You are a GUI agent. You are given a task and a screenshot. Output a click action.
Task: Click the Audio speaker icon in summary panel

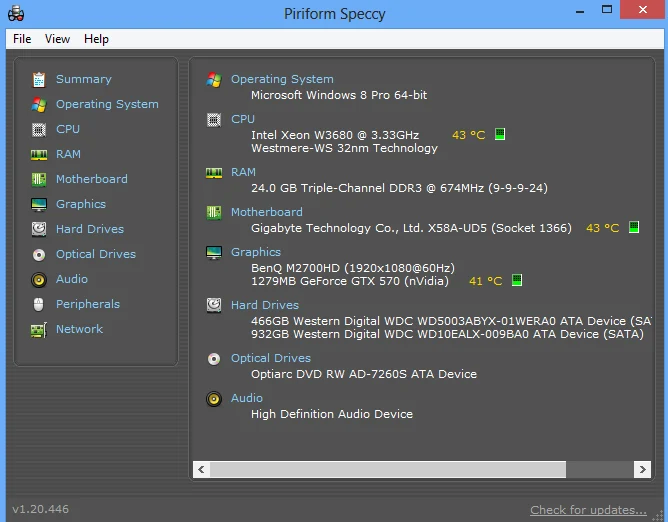(x=214, y=399)
